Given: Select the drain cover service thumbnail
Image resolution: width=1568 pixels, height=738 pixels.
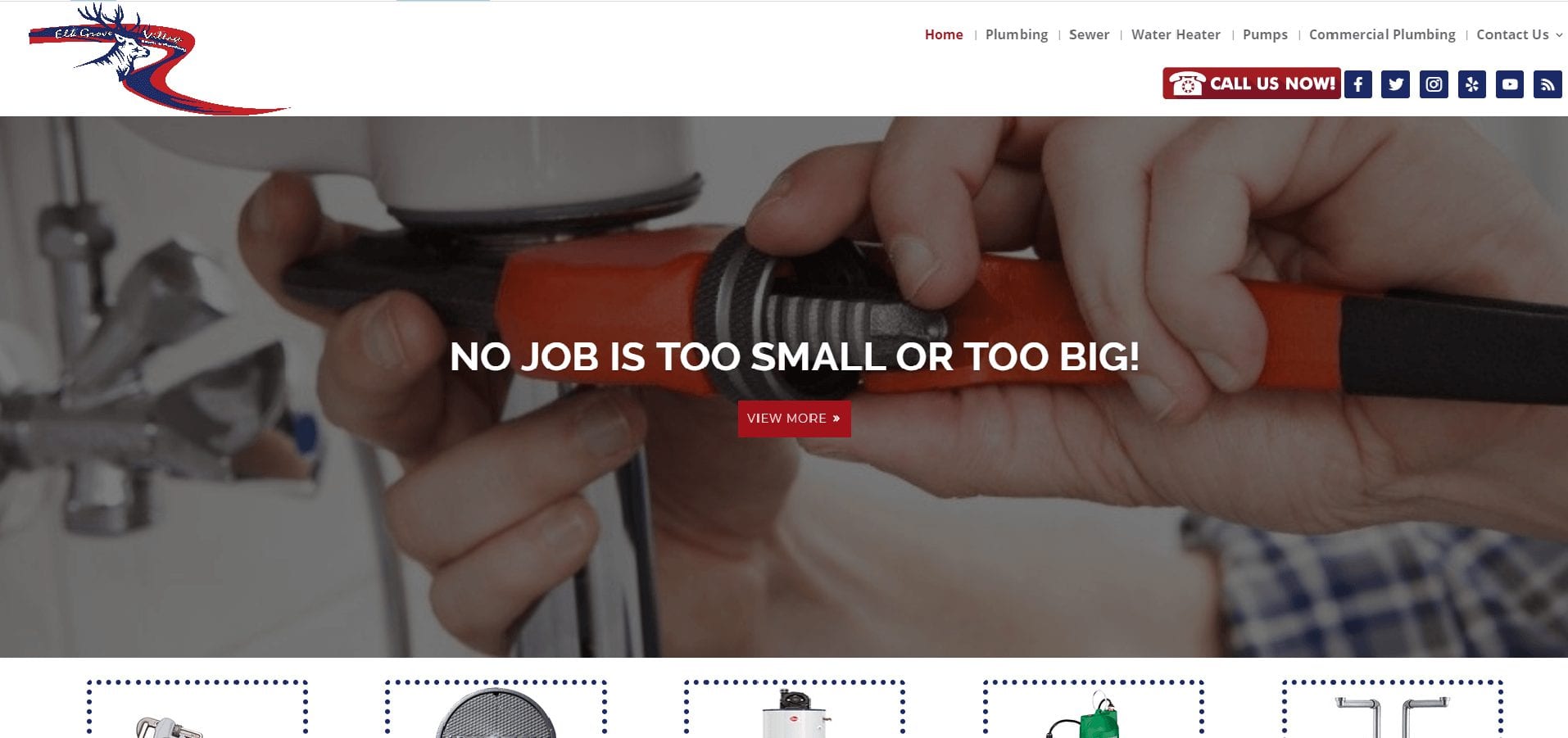Looking at the screenshot, I should coord(496,709).
